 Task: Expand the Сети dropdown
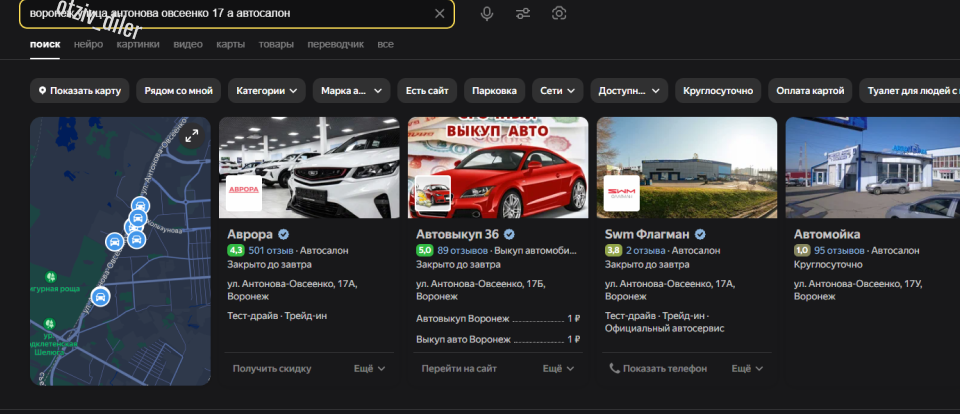557,91
